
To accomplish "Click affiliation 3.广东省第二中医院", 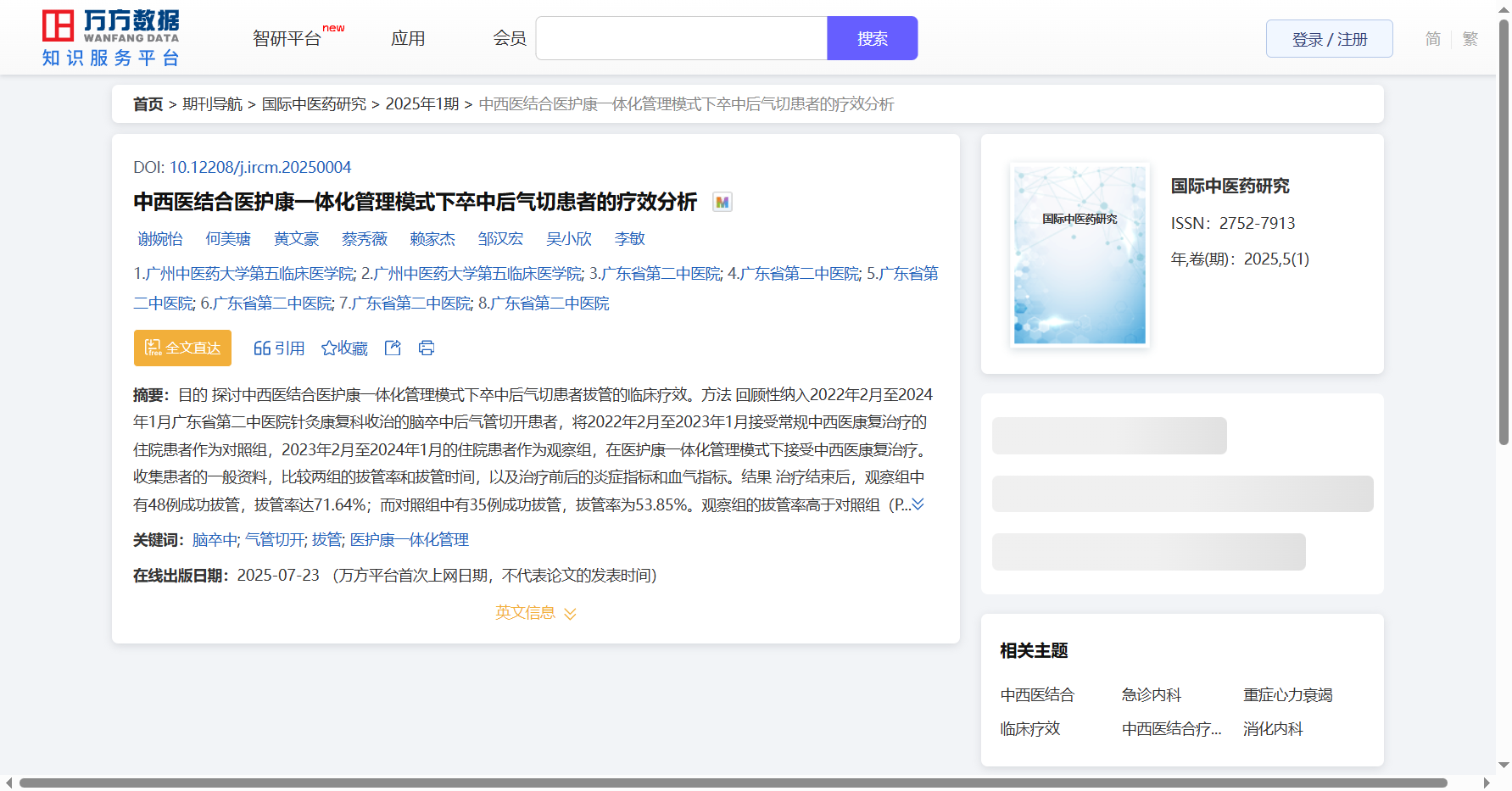I will click(656, 274).
